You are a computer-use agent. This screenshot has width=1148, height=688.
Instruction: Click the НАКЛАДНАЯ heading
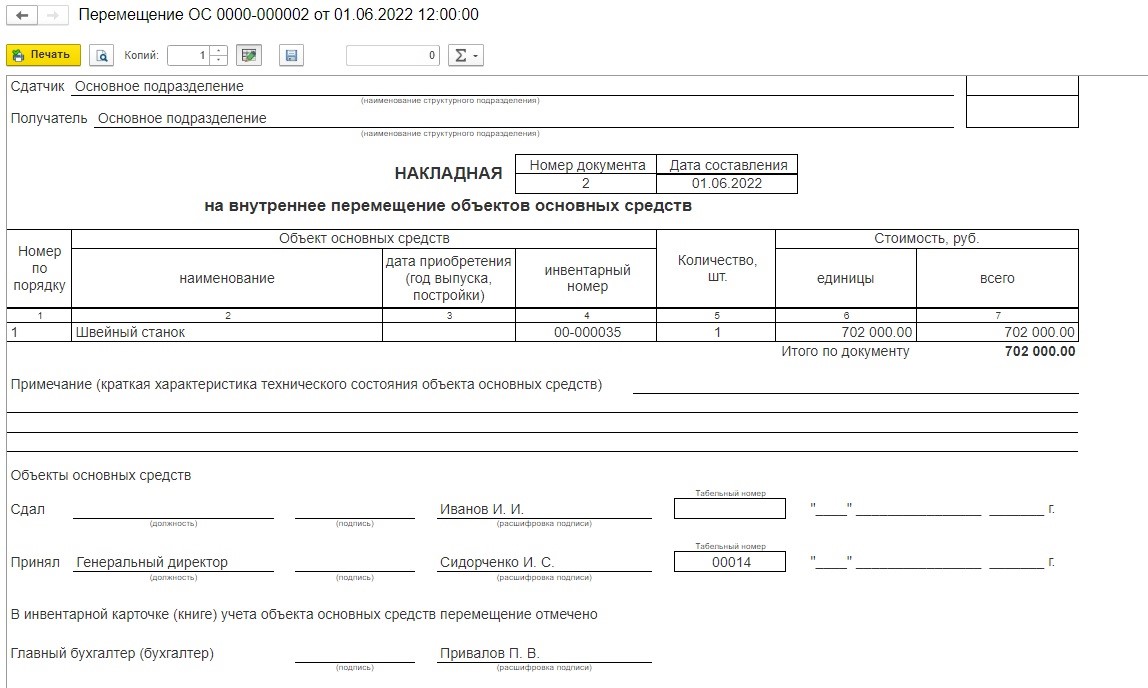pos(448,173)
